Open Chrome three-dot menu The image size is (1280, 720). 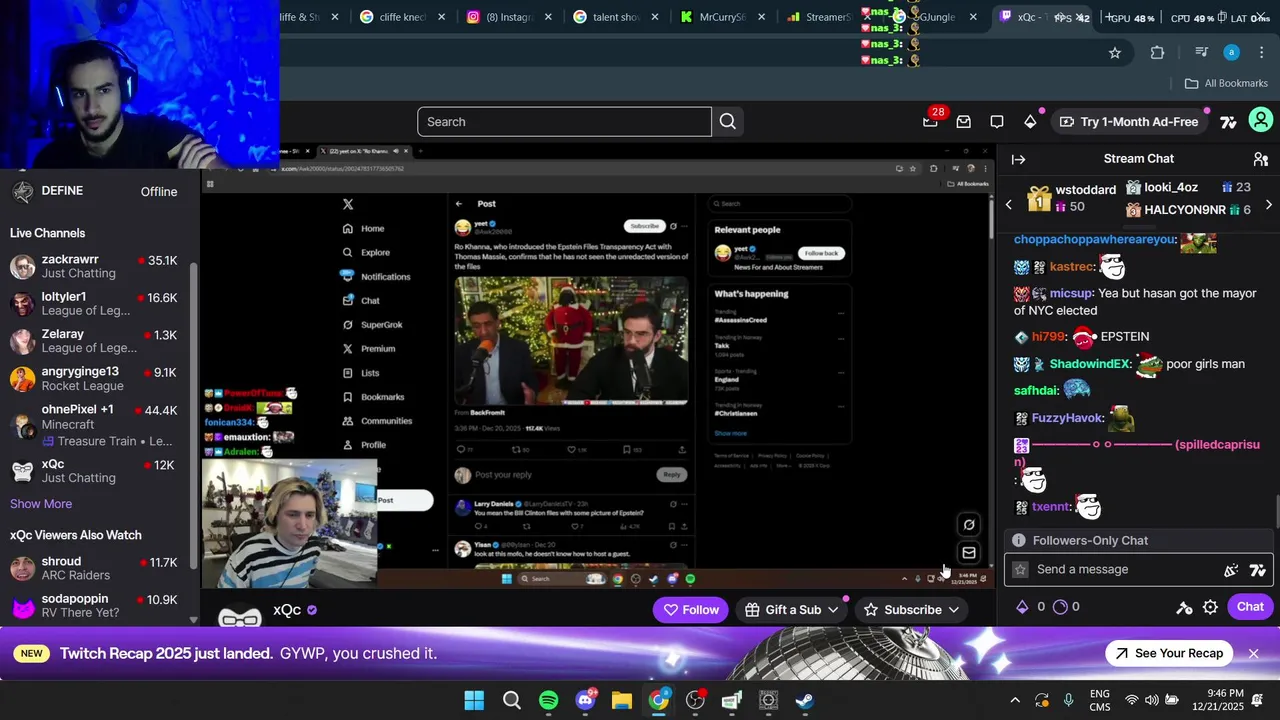pyautogui.click(x=1261, y=52)
